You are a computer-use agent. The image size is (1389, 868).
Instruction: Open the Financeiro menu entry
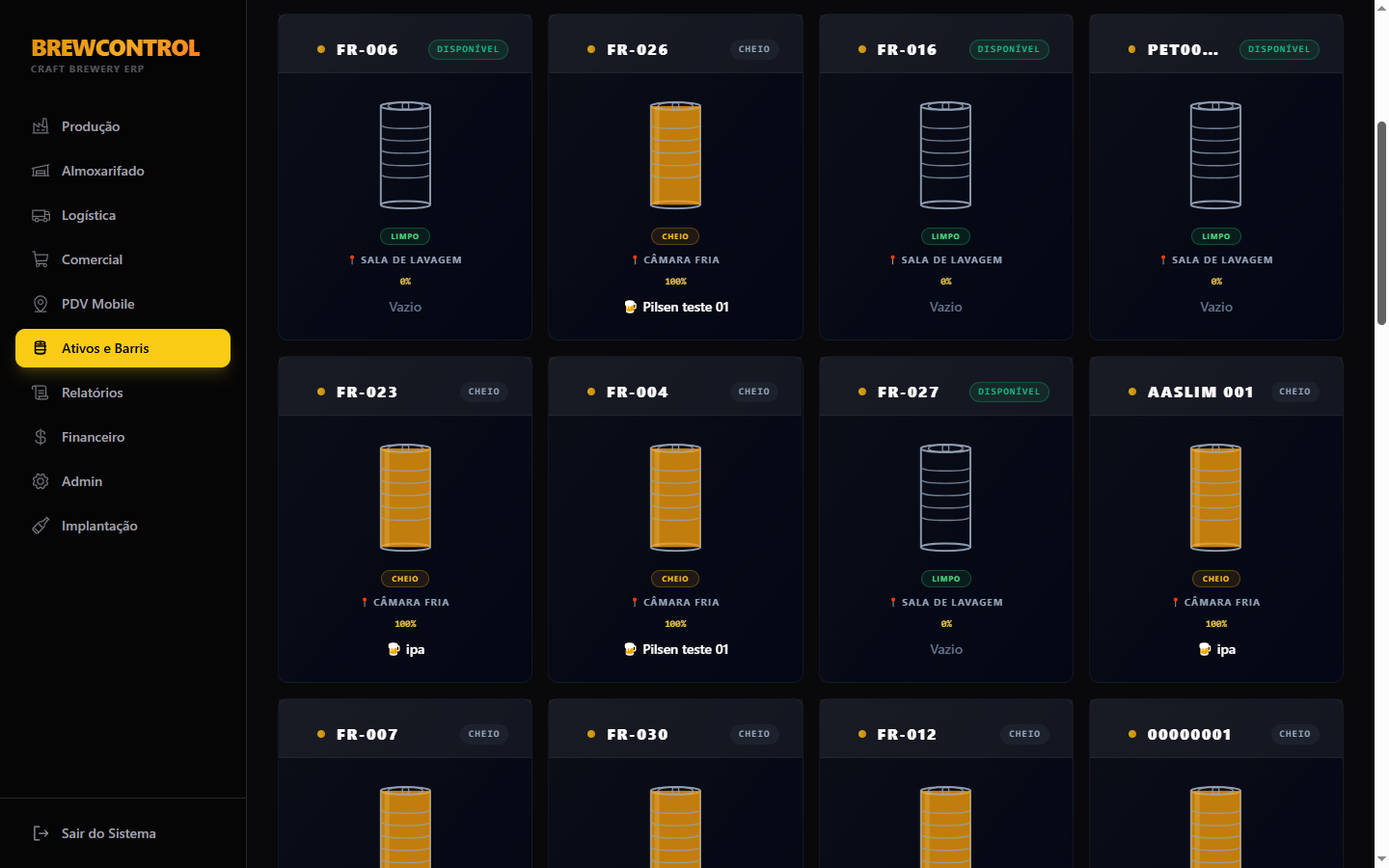(x=123, y=437)
